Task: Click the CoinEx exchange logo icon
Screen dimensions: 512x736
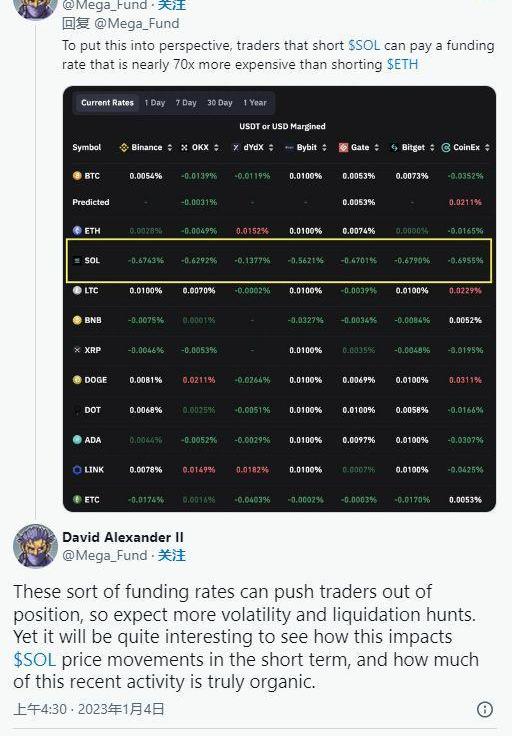Action: click(x=446, y=147)
